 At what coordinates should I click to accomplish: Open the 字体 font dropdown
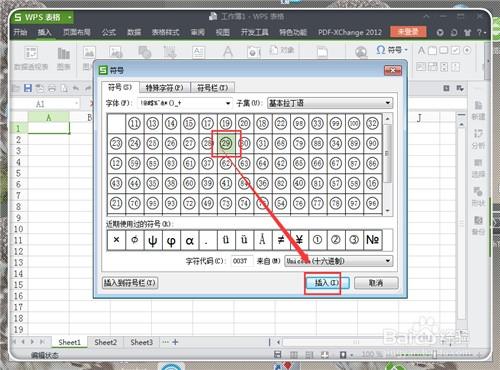tap(185, 103)
